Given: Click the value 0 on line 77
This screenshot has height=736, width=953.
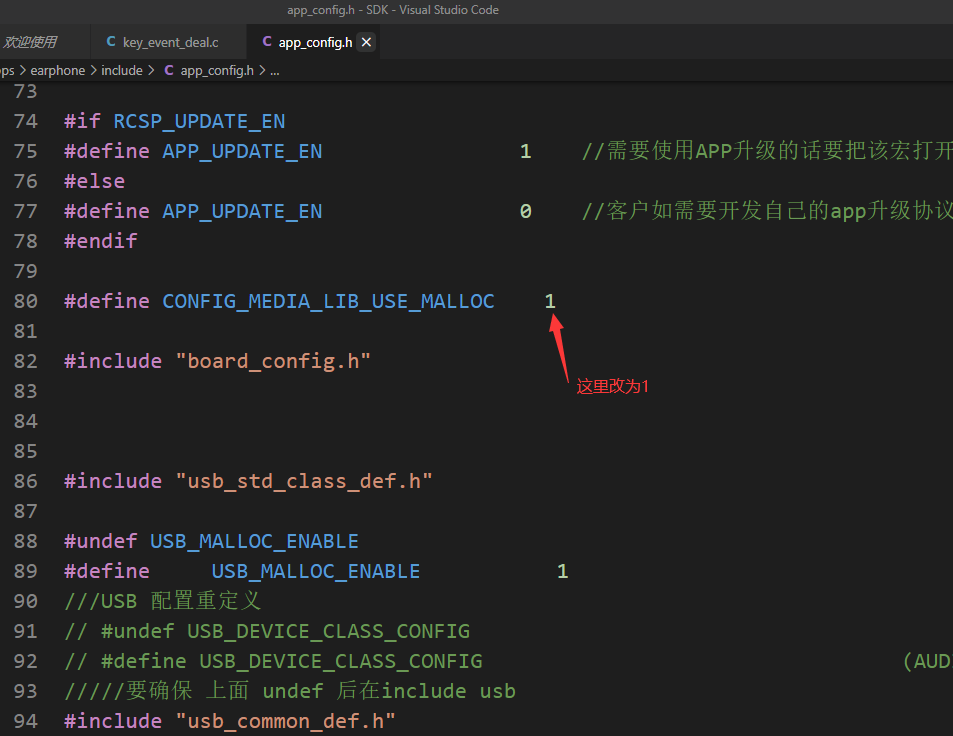Looking at the screenshot, I should pos(526,212).
